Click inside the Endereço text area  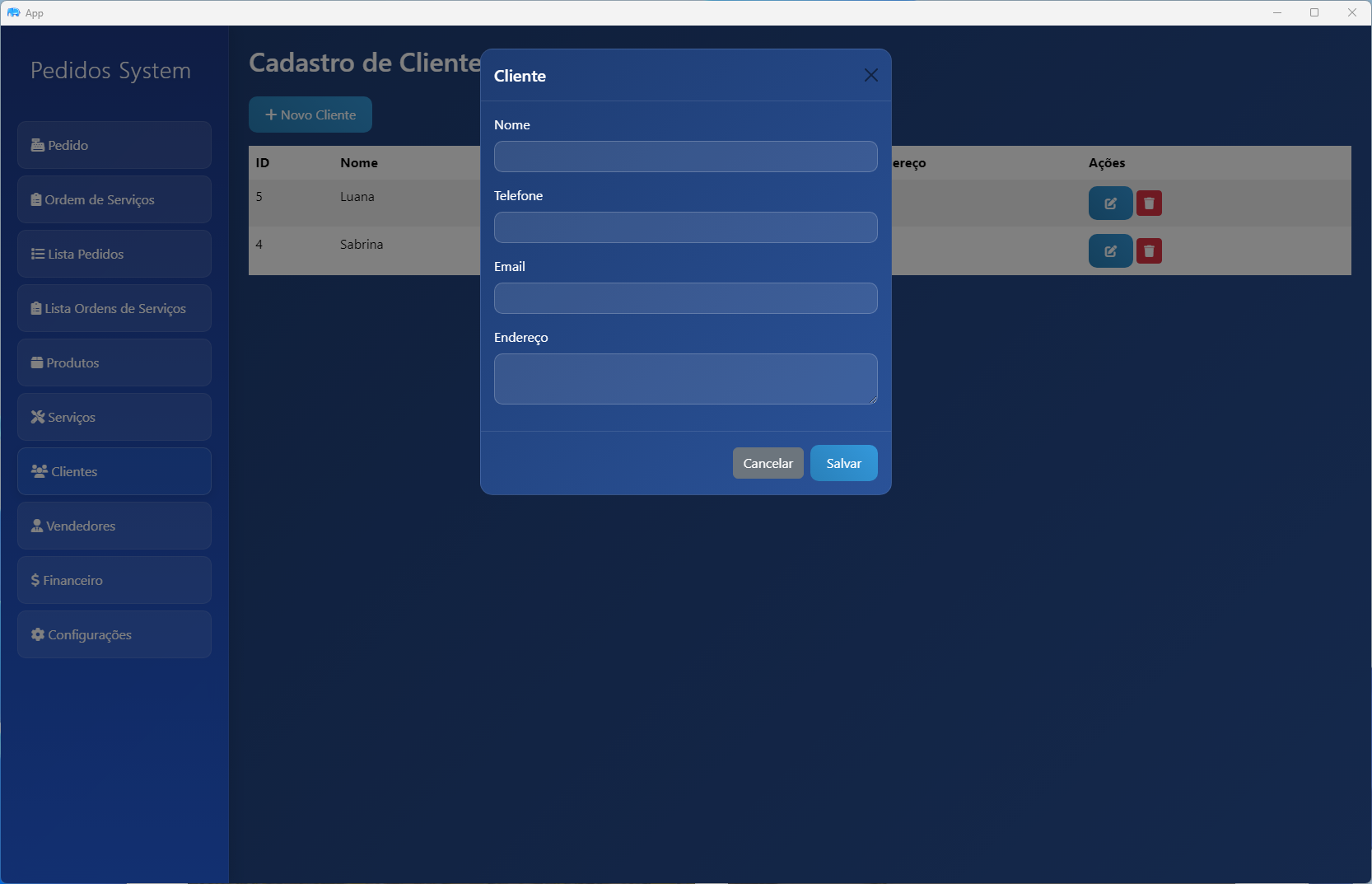click(685, 379)
